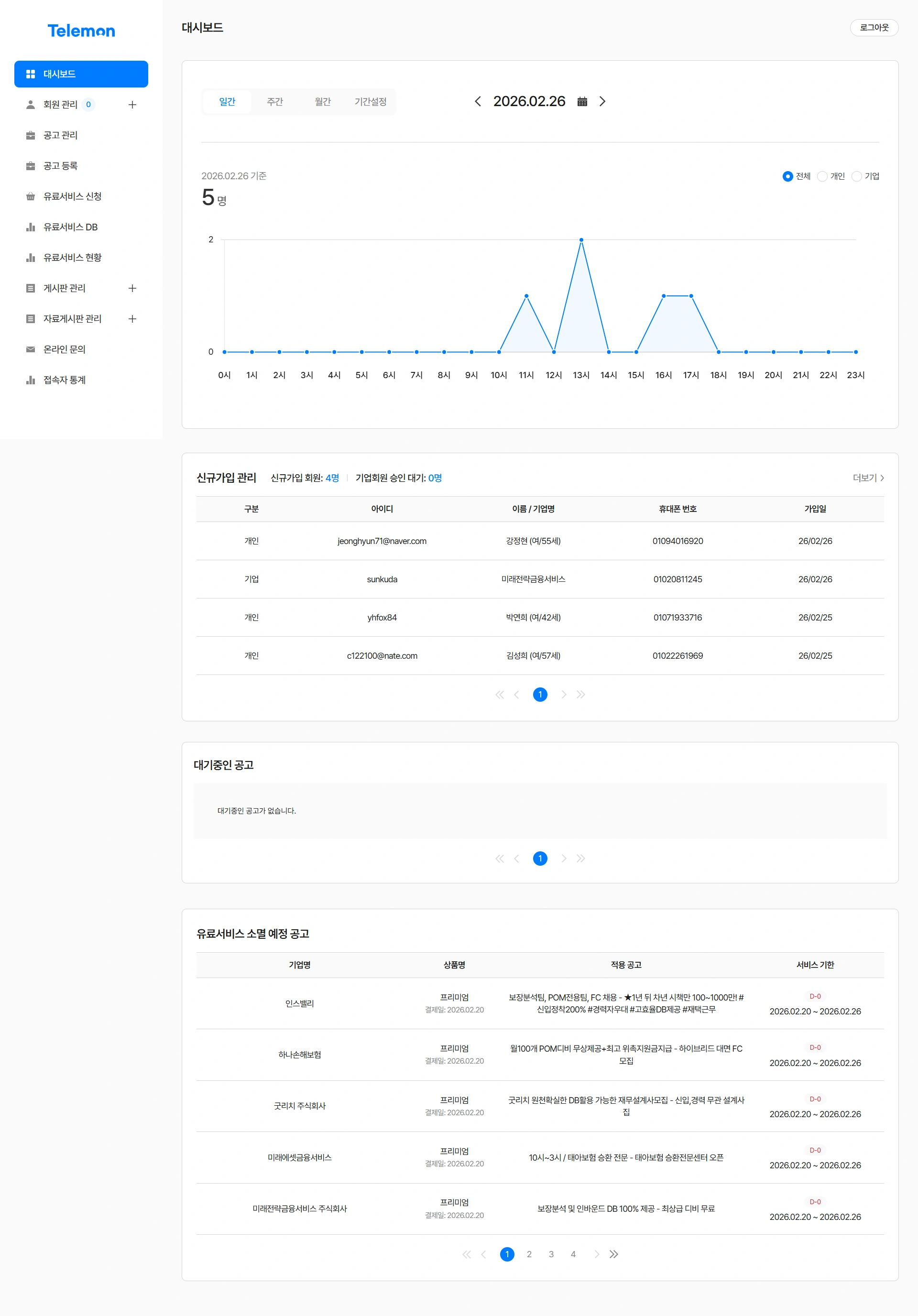
Task: Select the 전체 radio button
Action: pos(787,176)
